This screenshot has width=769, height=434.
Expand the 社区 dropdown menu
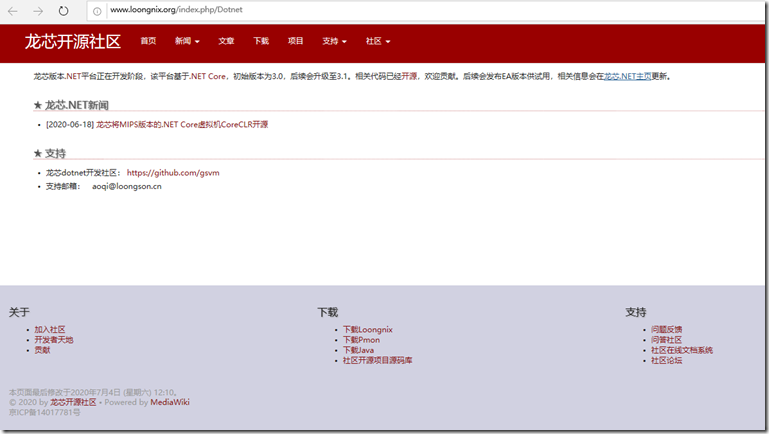pyautogui.click(x=378, y=41)
